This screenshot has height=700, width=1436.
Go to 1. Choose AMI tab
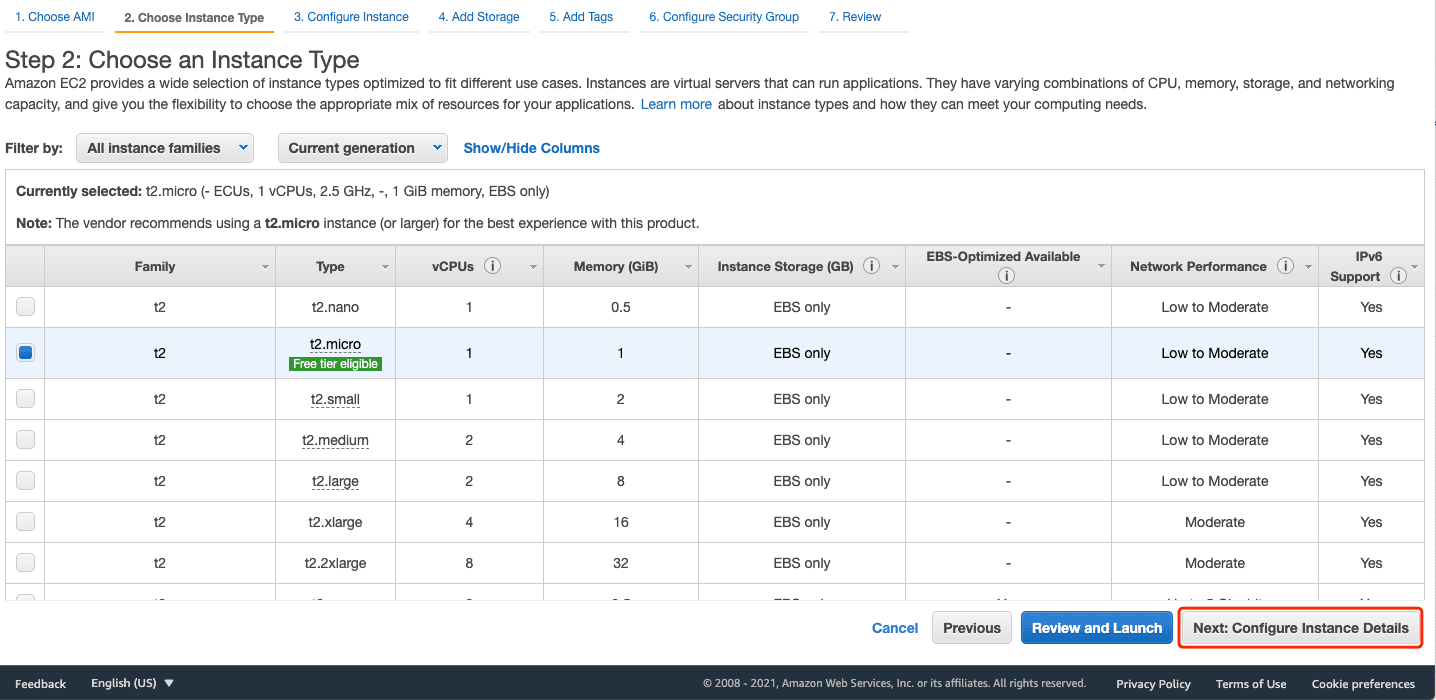(55, 17)
